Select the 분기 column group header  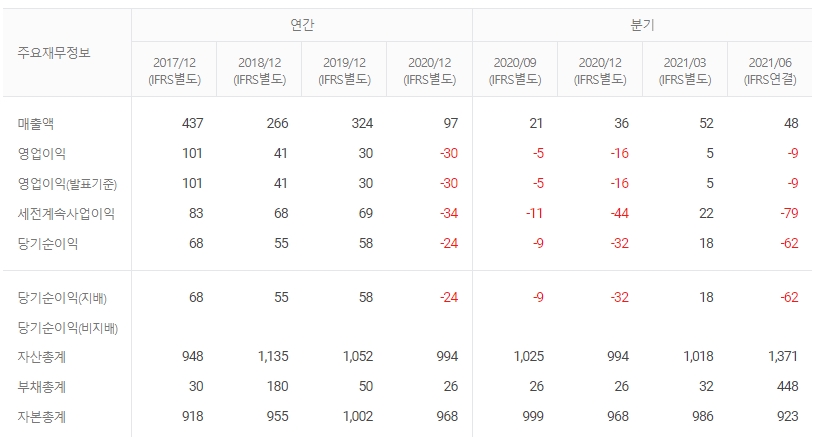coord(642,25)
